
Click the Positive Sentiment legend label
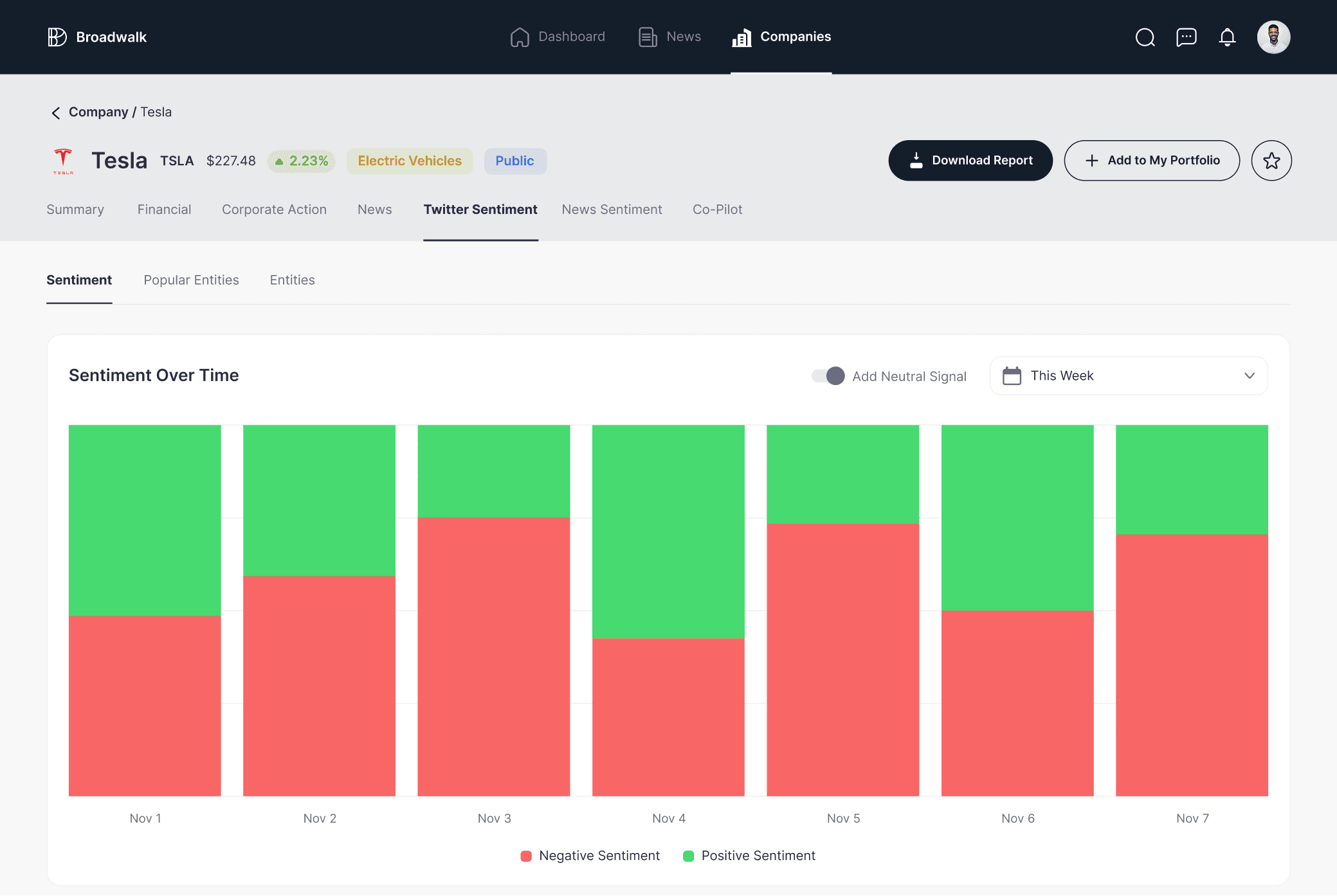758,856
